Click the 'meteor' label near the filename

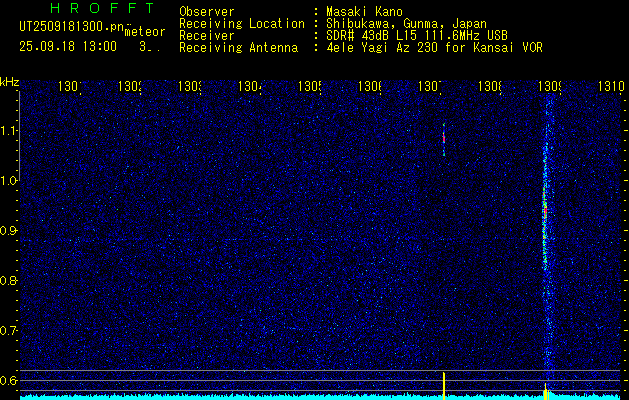coord(145,31)
